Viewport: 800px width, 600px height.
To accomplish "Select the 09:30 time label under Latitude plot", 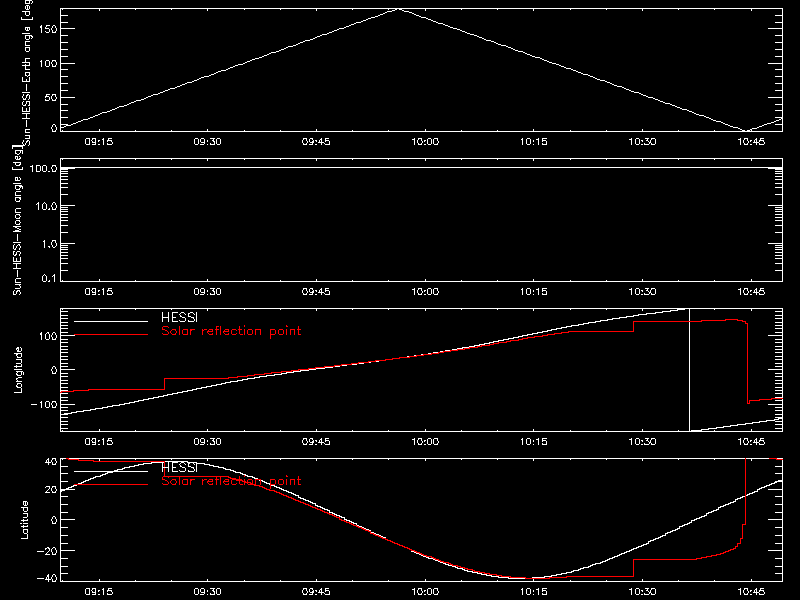I will 207,592.
